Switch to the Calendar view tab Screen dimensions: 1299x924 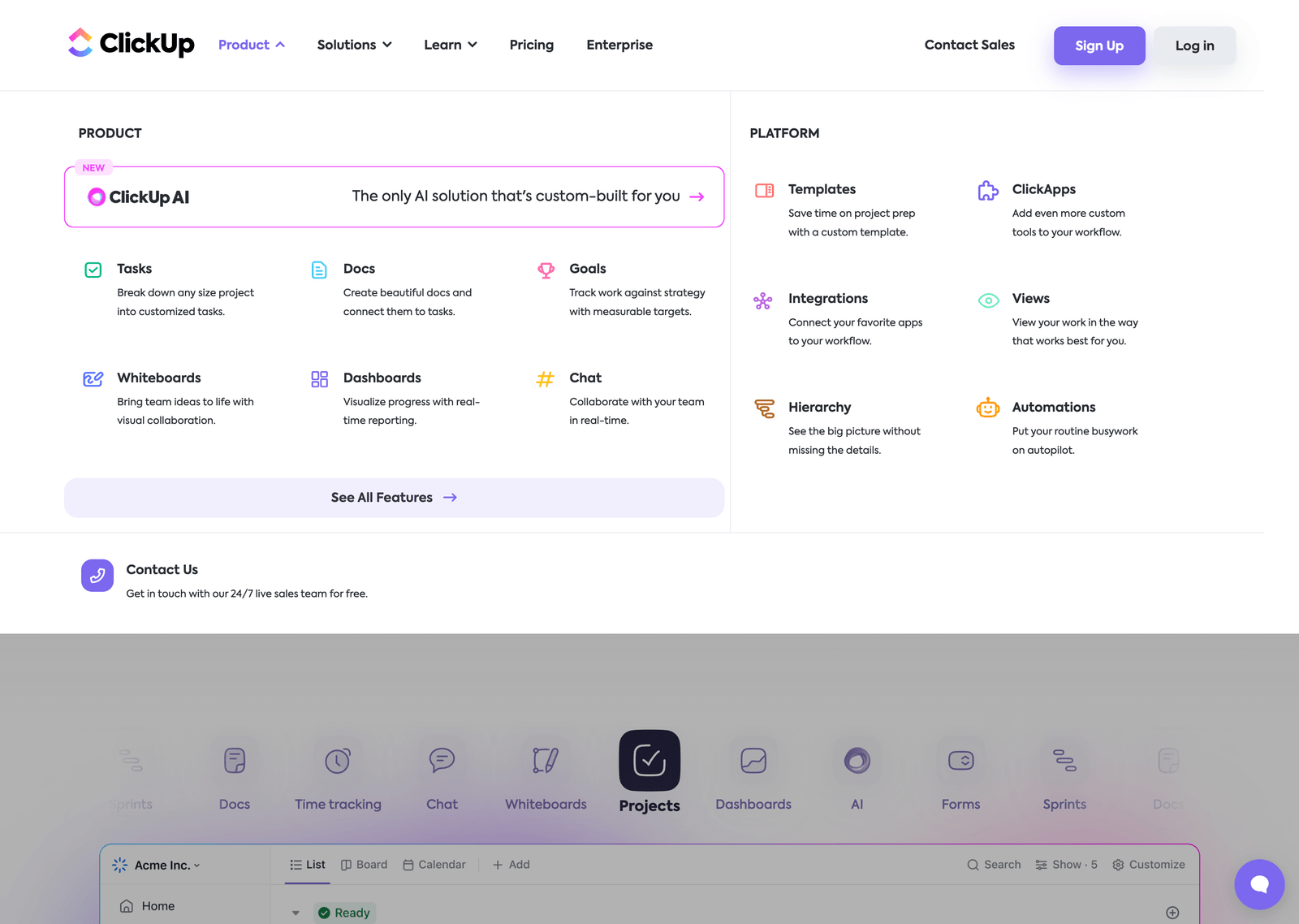click(434, 865)
